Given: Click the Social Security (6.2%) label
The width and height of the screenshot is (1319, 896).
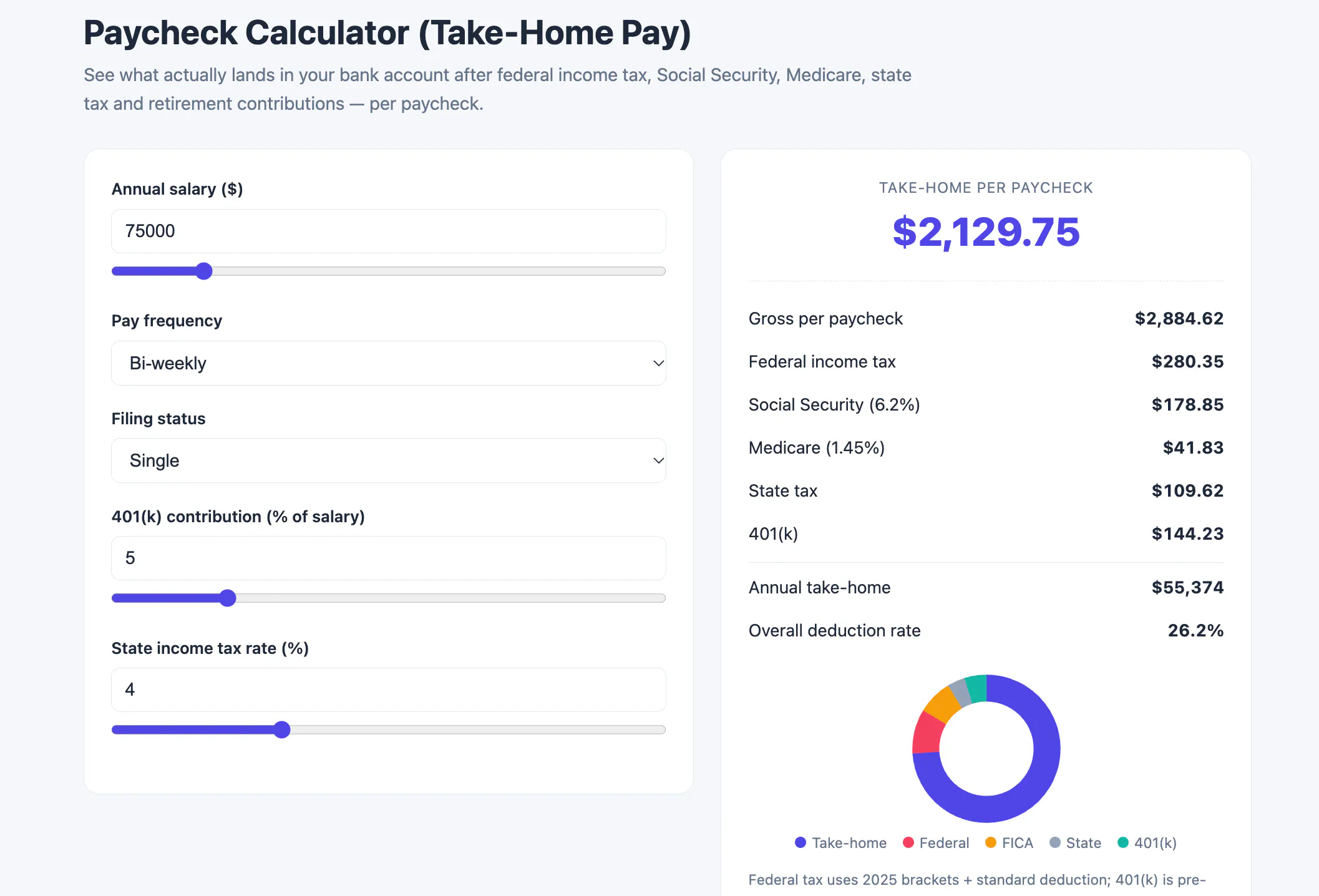Looking at the screenshot, I should (834, 405).
